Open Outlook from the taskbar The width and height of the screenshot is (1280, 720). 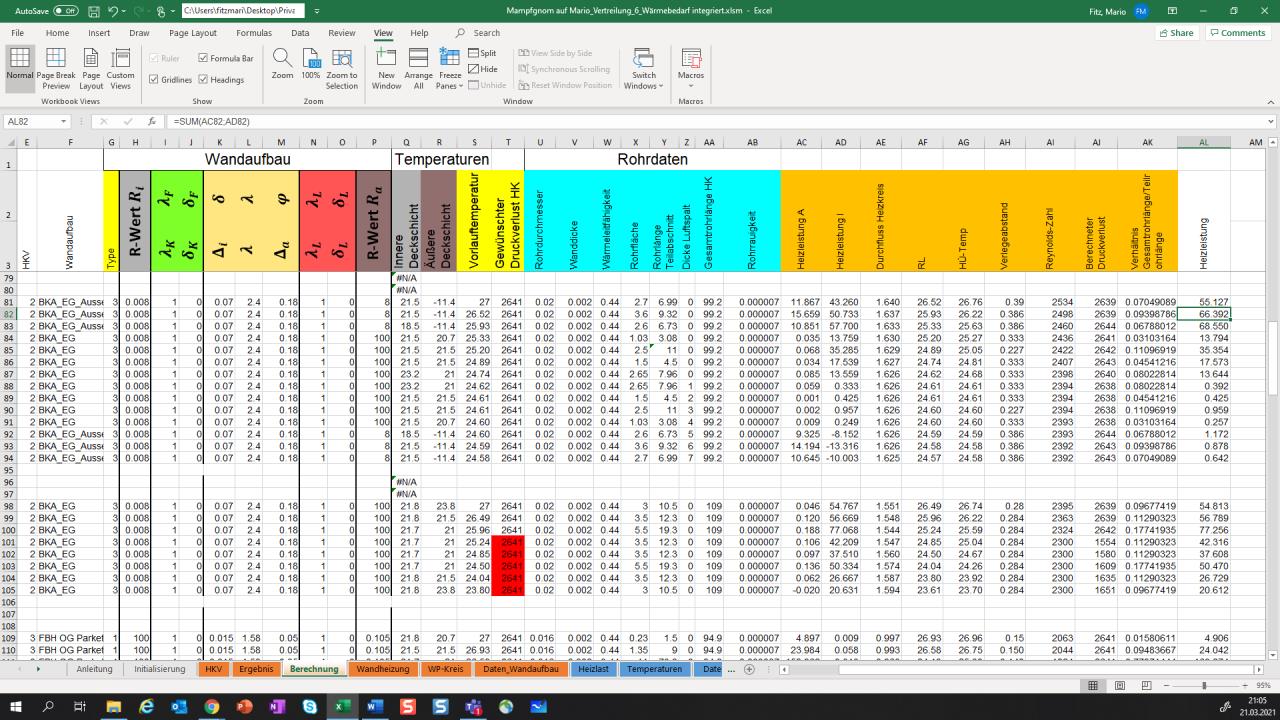(x=179, y=706)
